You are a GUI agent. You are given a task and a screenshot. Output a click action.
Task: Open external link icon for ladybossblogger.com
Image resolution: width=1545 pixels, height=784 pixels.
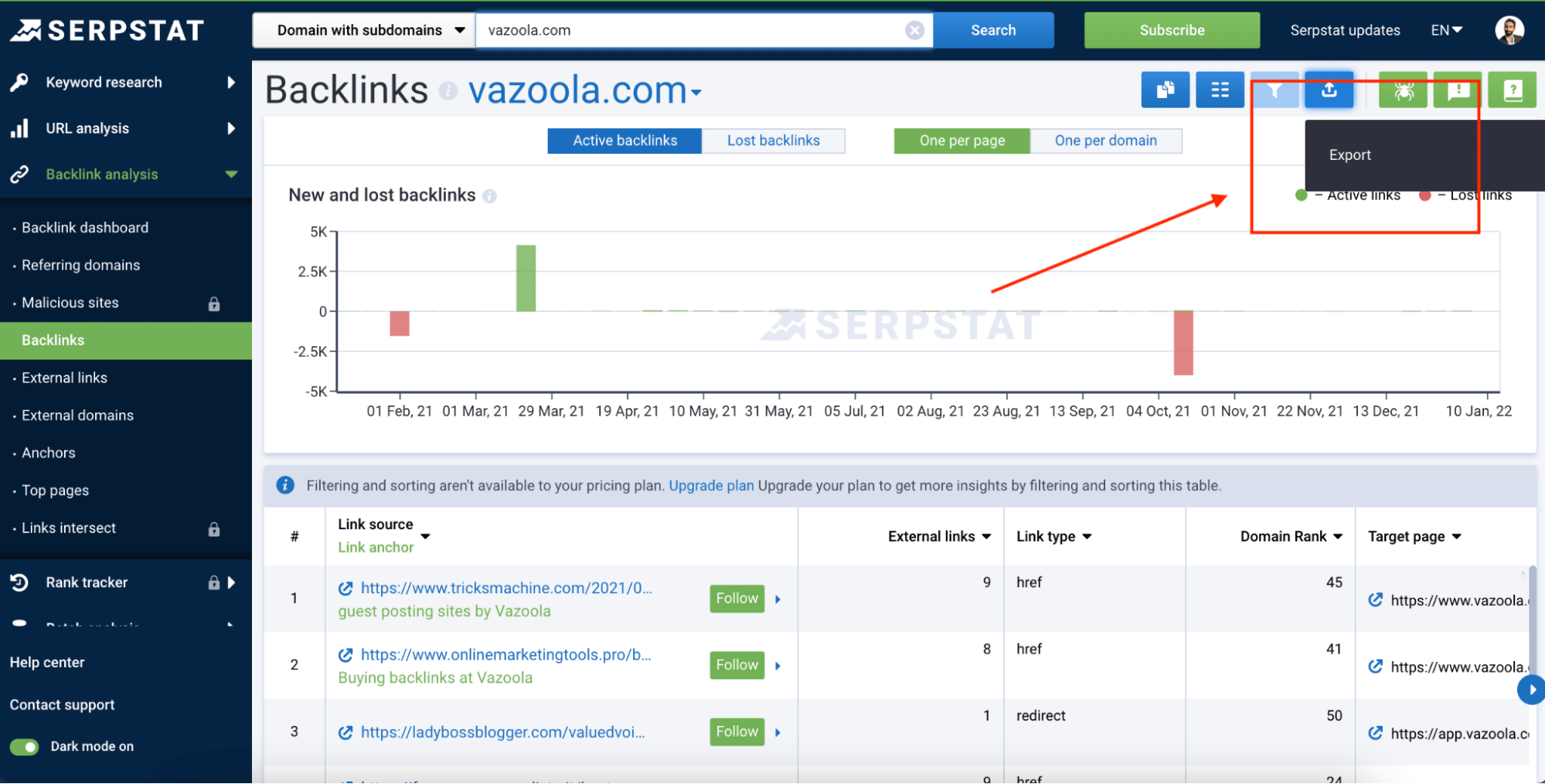click(345, 732)
